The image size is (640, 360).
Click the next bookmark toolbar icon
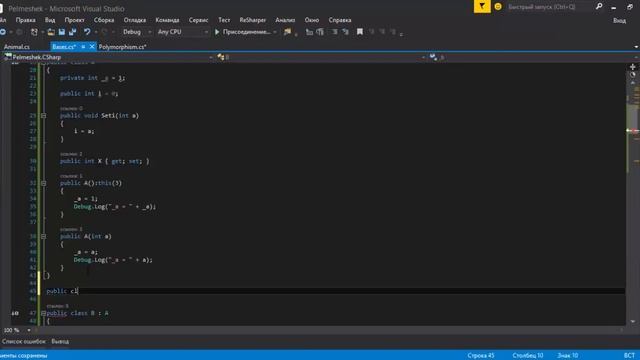pos(382,32)
